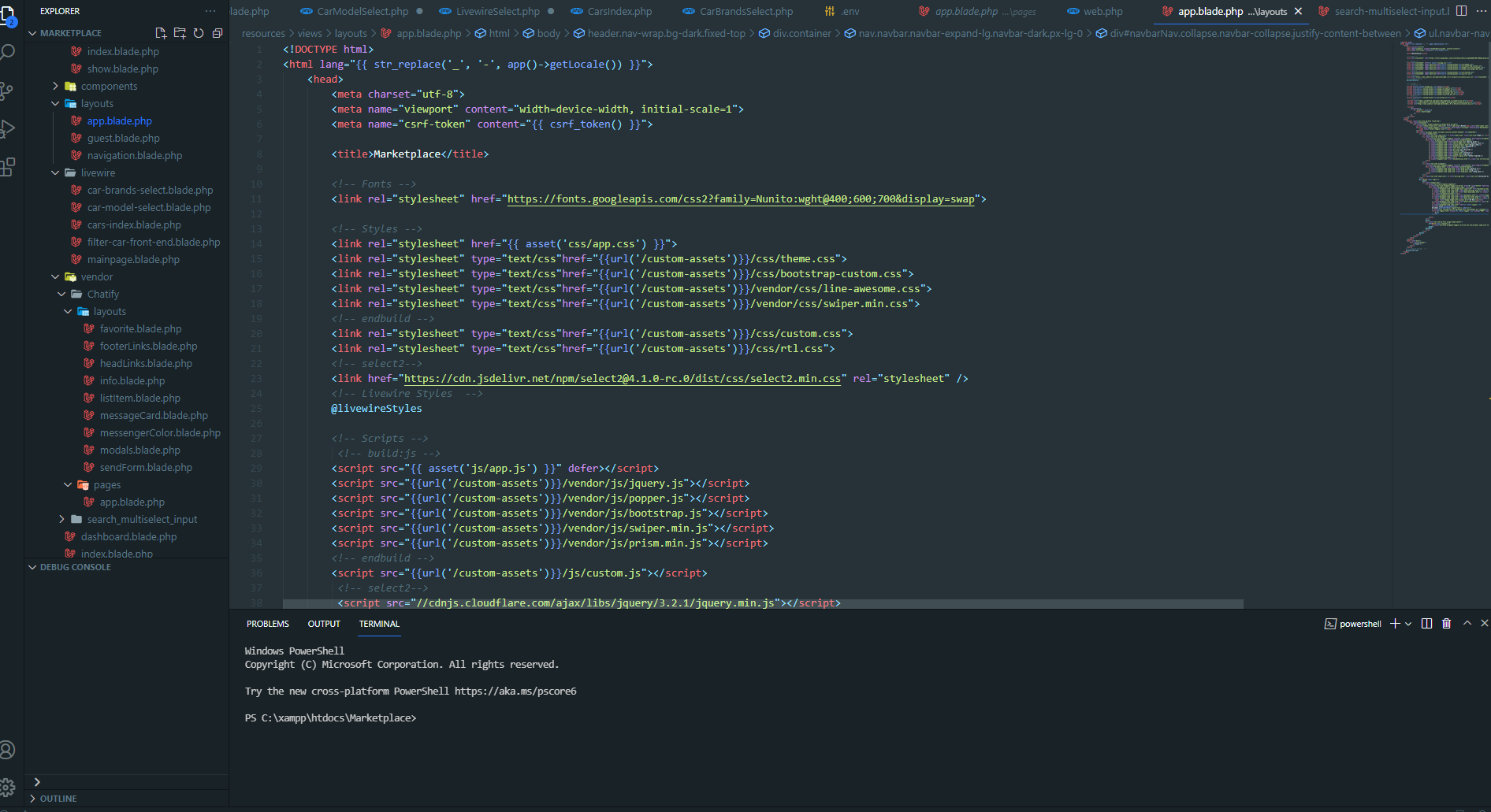Viewport: 1491px width, 812px height.
Task: Collapse all folders in the Explorer
Action: click(x=218, y=33)
